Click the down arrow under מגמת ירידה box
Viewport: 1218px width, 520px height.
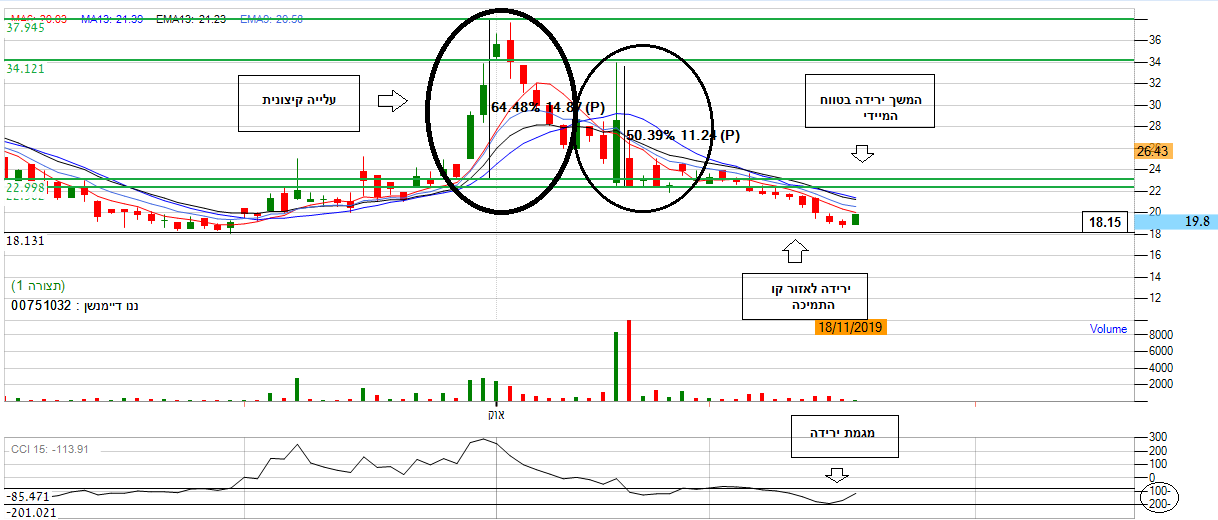tap(837, 475)
